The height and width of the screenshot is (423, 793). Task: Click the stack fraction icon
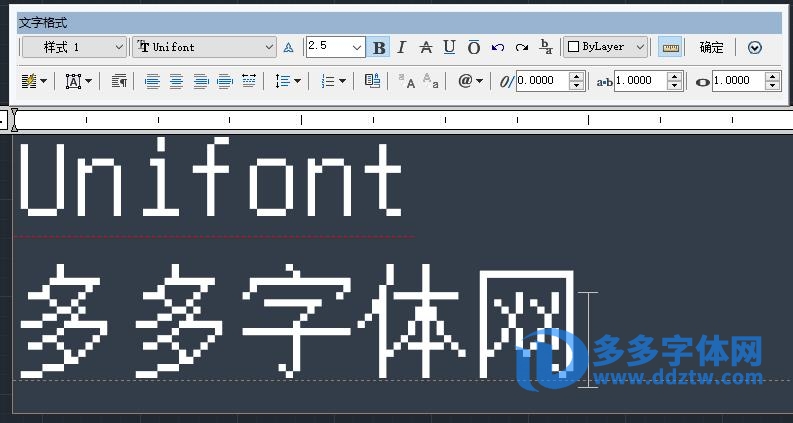click(546, 47)
